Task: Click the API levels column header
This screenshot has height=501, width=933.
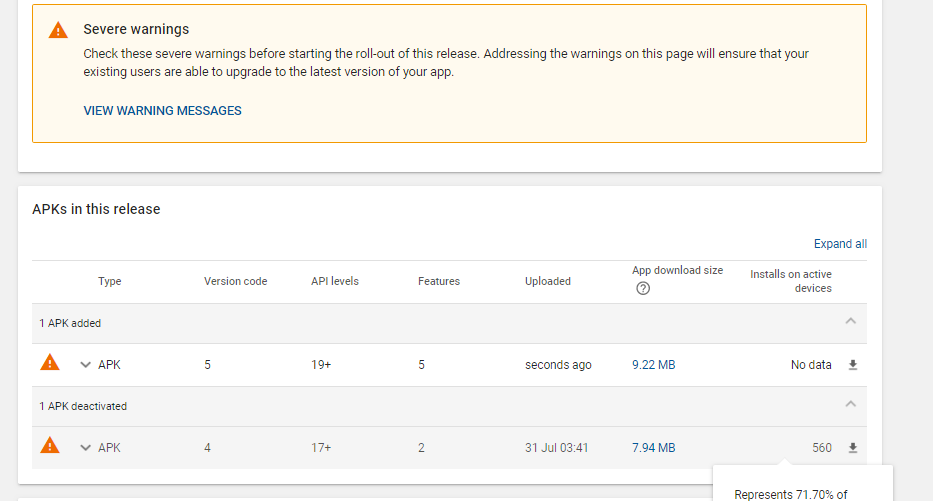Action: [x=335, y=281]
